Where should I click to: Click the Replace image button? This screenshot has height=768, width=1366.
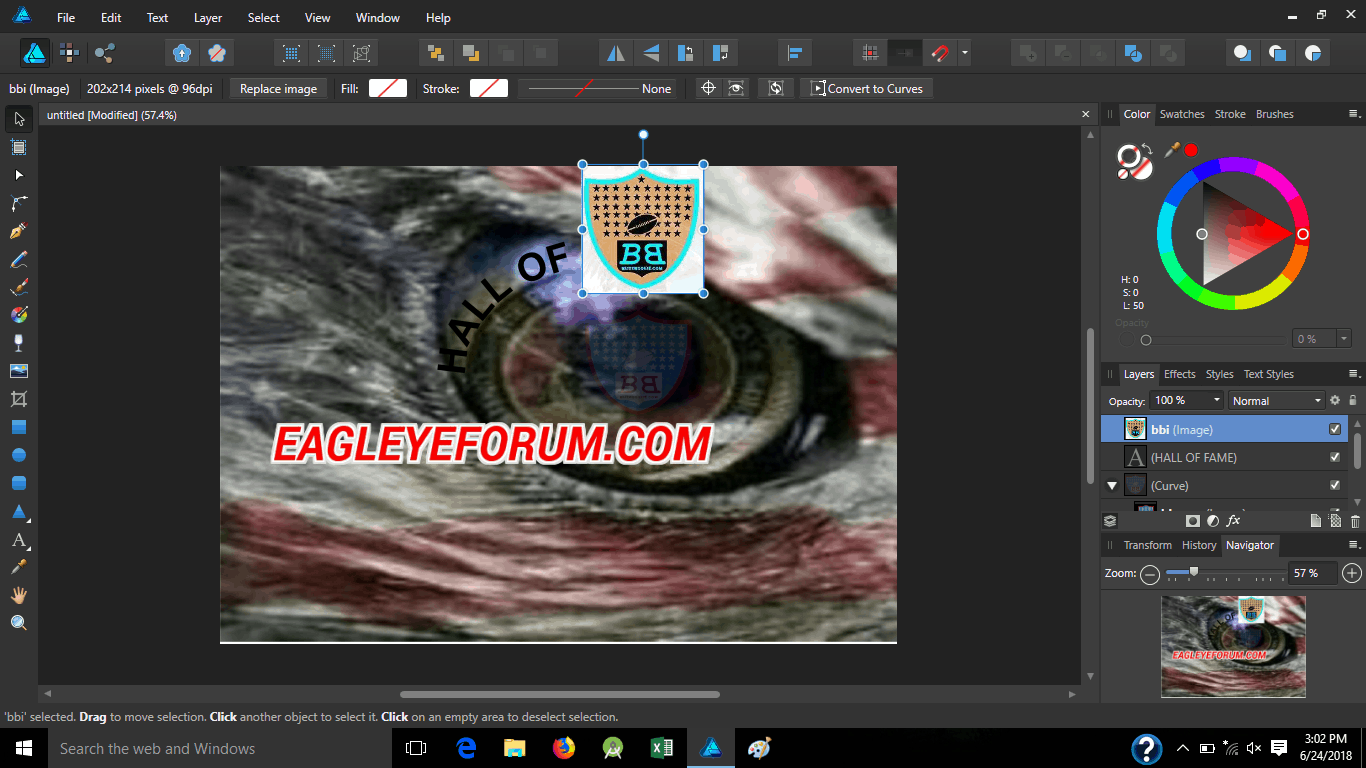(x=278, y=89)
